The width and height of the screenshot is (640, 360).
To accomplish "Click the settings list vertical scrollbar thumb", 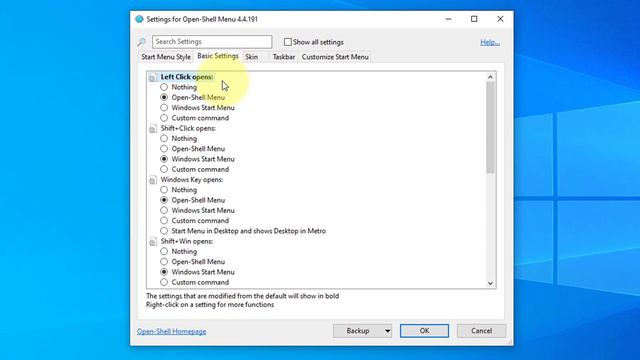I will click(490, 128).
